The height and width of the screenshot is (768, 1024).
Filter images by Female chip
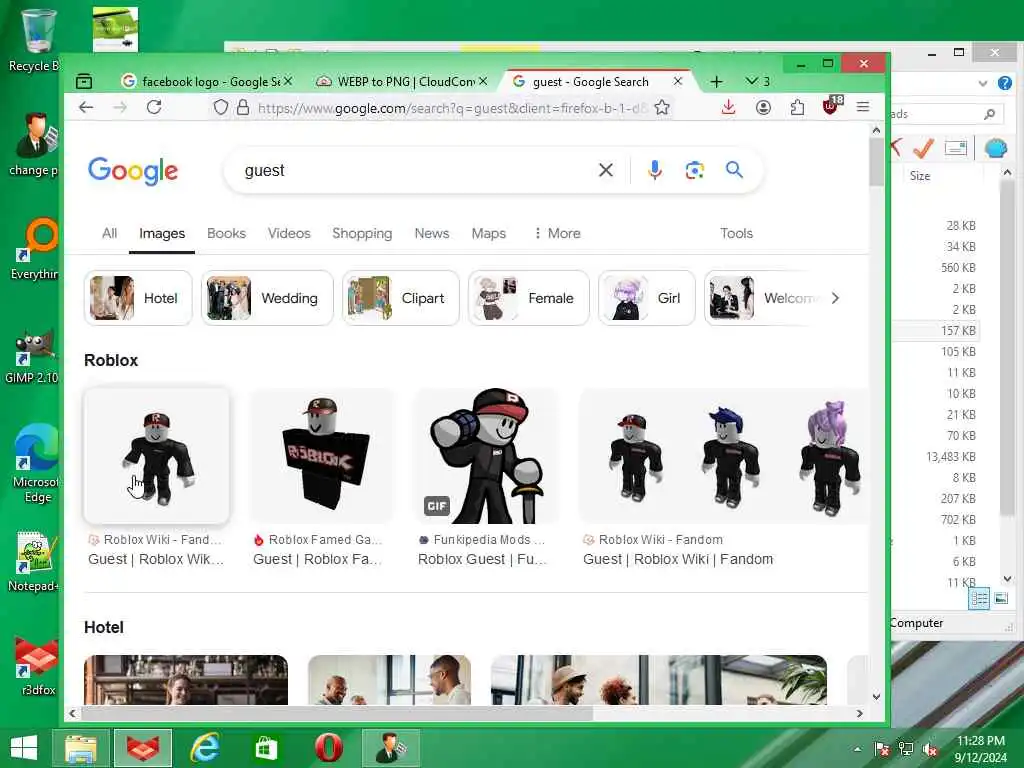(x=528, y=298)
